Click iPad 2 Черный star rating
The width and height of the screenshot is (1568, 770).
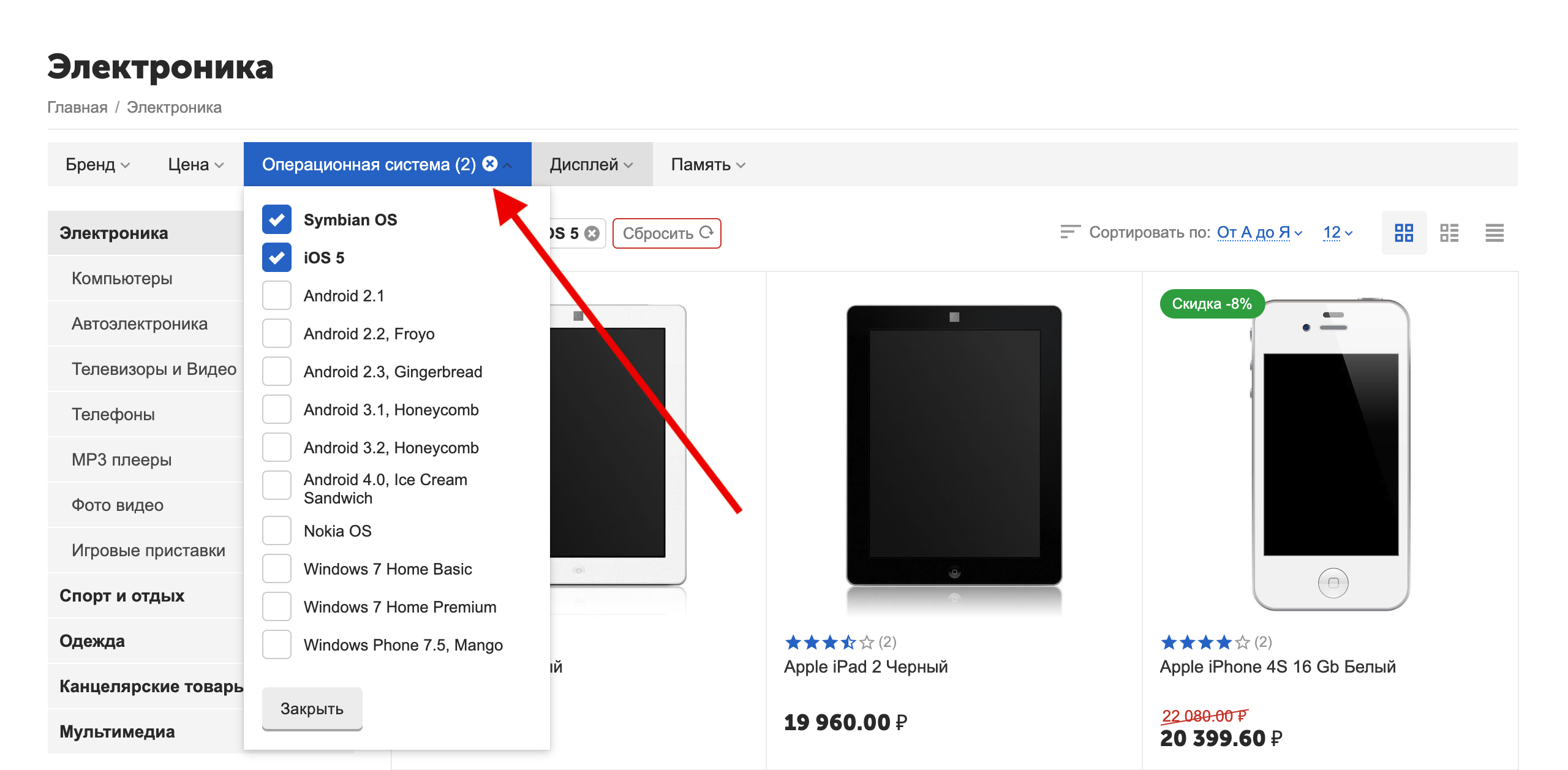(x=830, y=642)
